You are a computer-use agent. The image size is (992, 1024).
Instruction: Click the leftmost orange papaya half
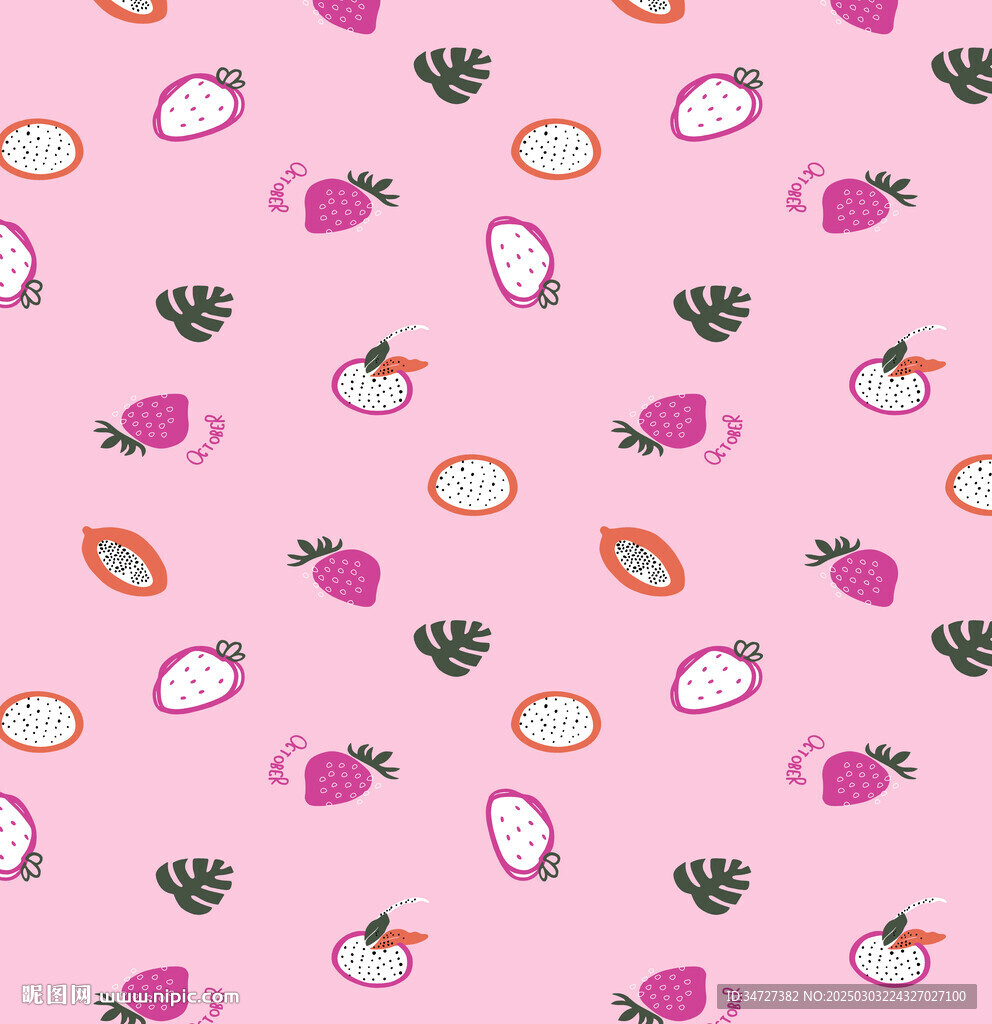point(124,561)
